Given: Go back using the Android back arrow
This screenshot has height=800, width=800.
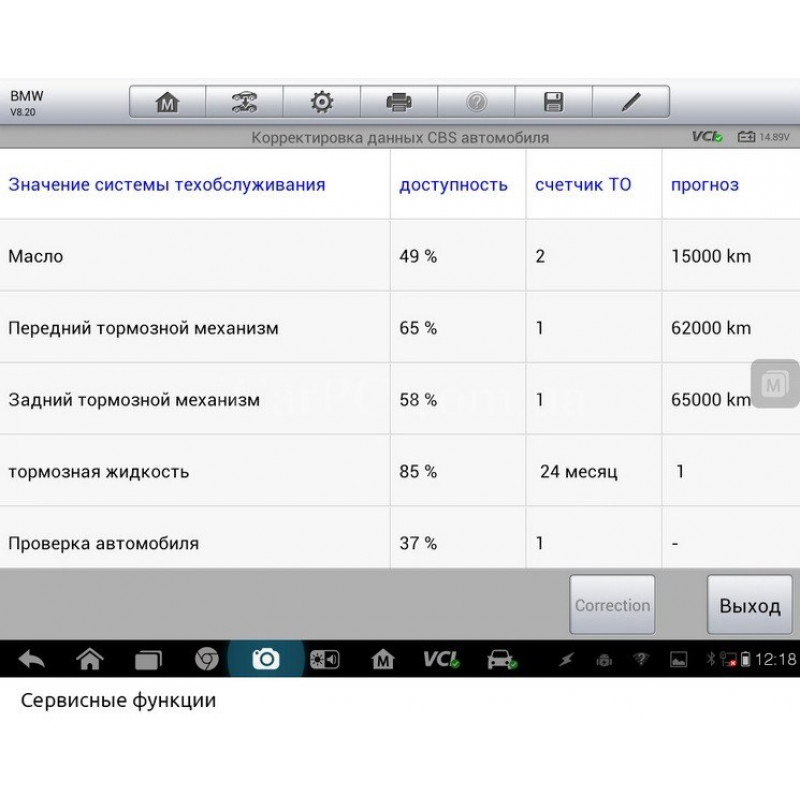Looking at the screenshot, I should tap(30, 660).
